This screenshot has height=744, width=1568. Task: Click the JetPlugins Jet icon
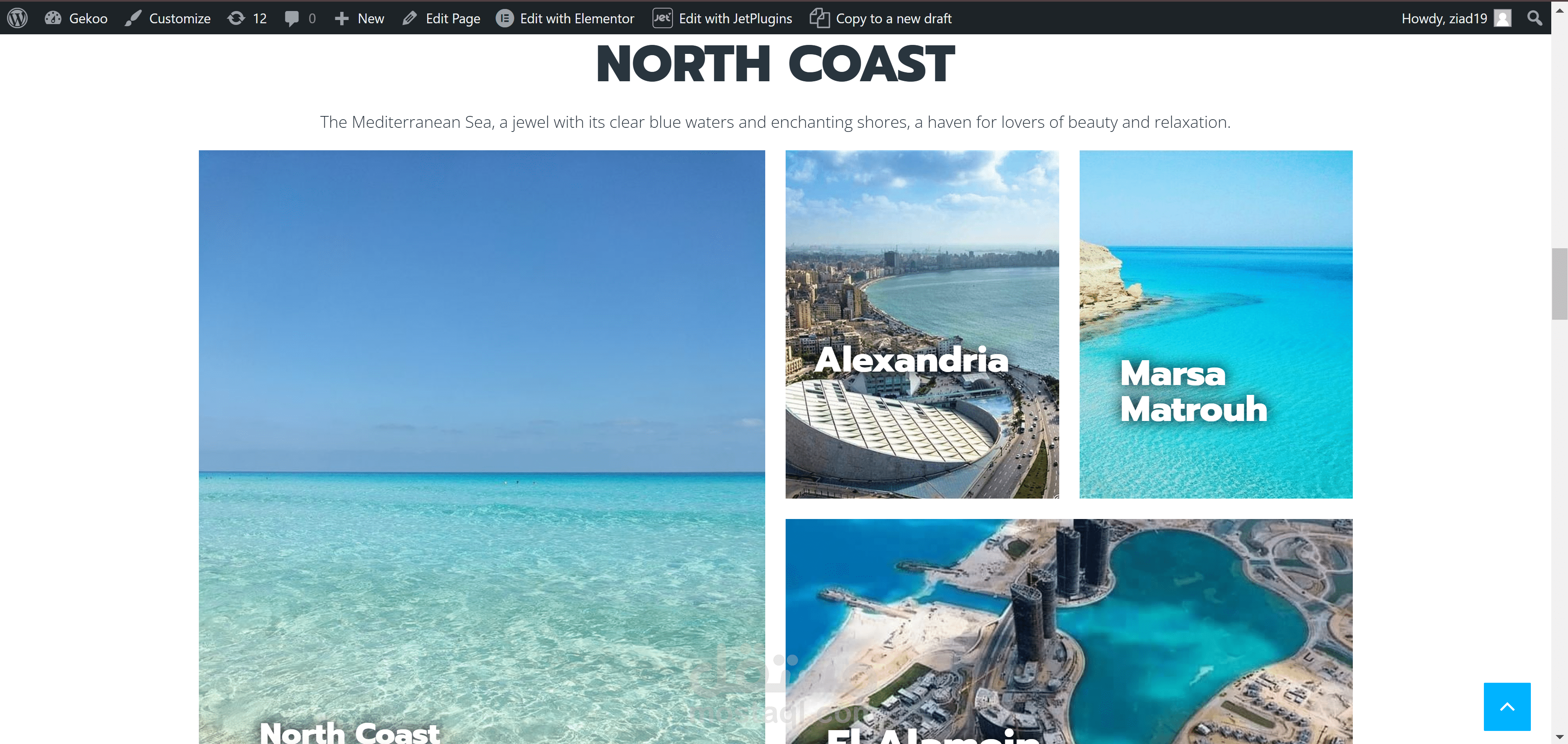click(x=662, y=18)
